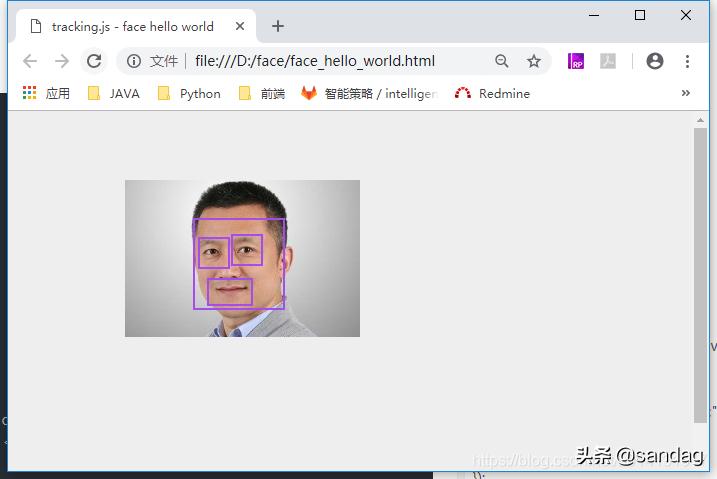Bookmark this page with the star icon
The width and height of the screenshot is (717, 479).
534,61
